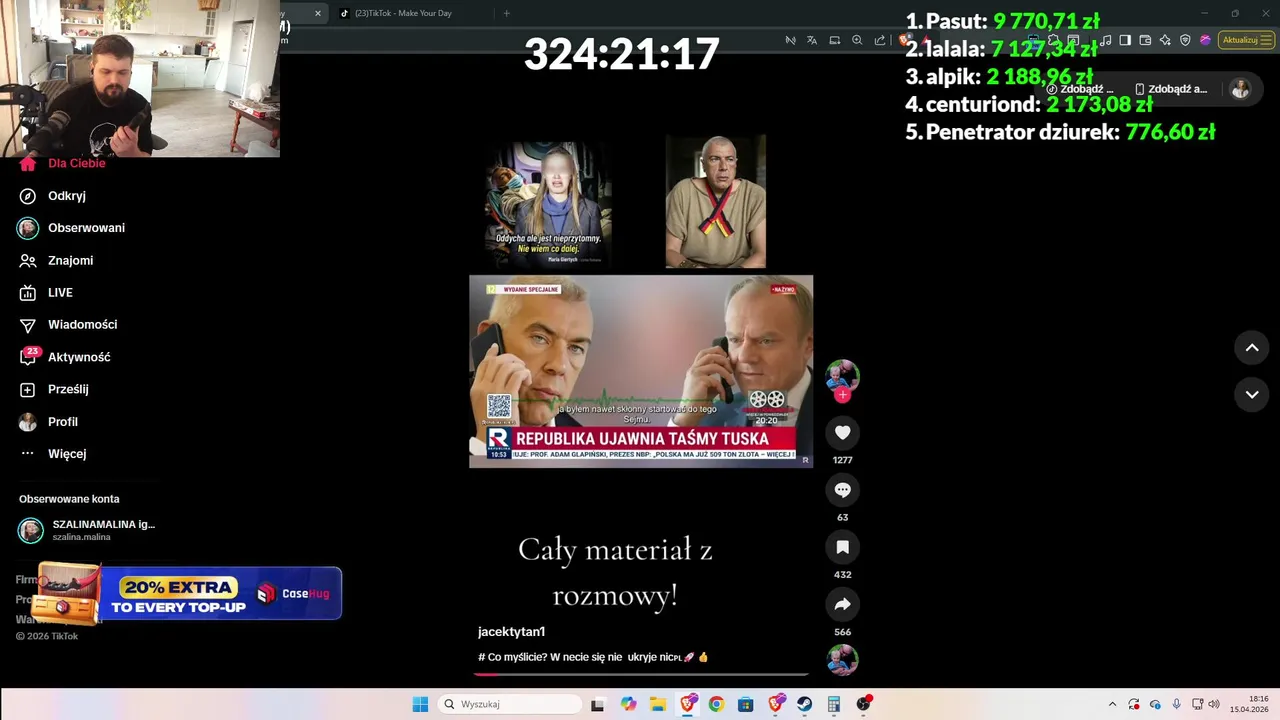Click the zoom magnifier in address bar

pyautogui.click(x=857, y=40)
